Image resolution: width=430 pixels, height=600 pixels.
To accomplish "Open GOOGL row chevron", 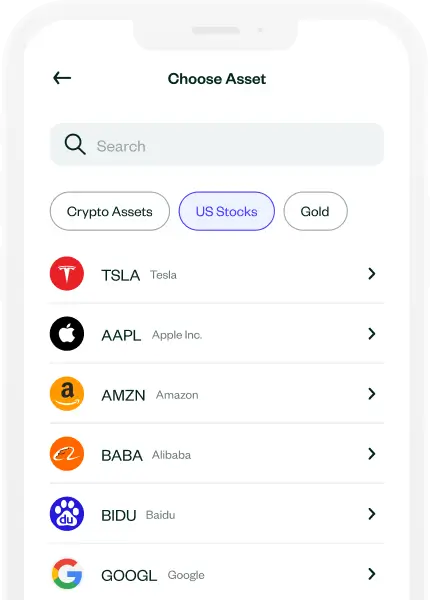I will [x=371, y=574].
